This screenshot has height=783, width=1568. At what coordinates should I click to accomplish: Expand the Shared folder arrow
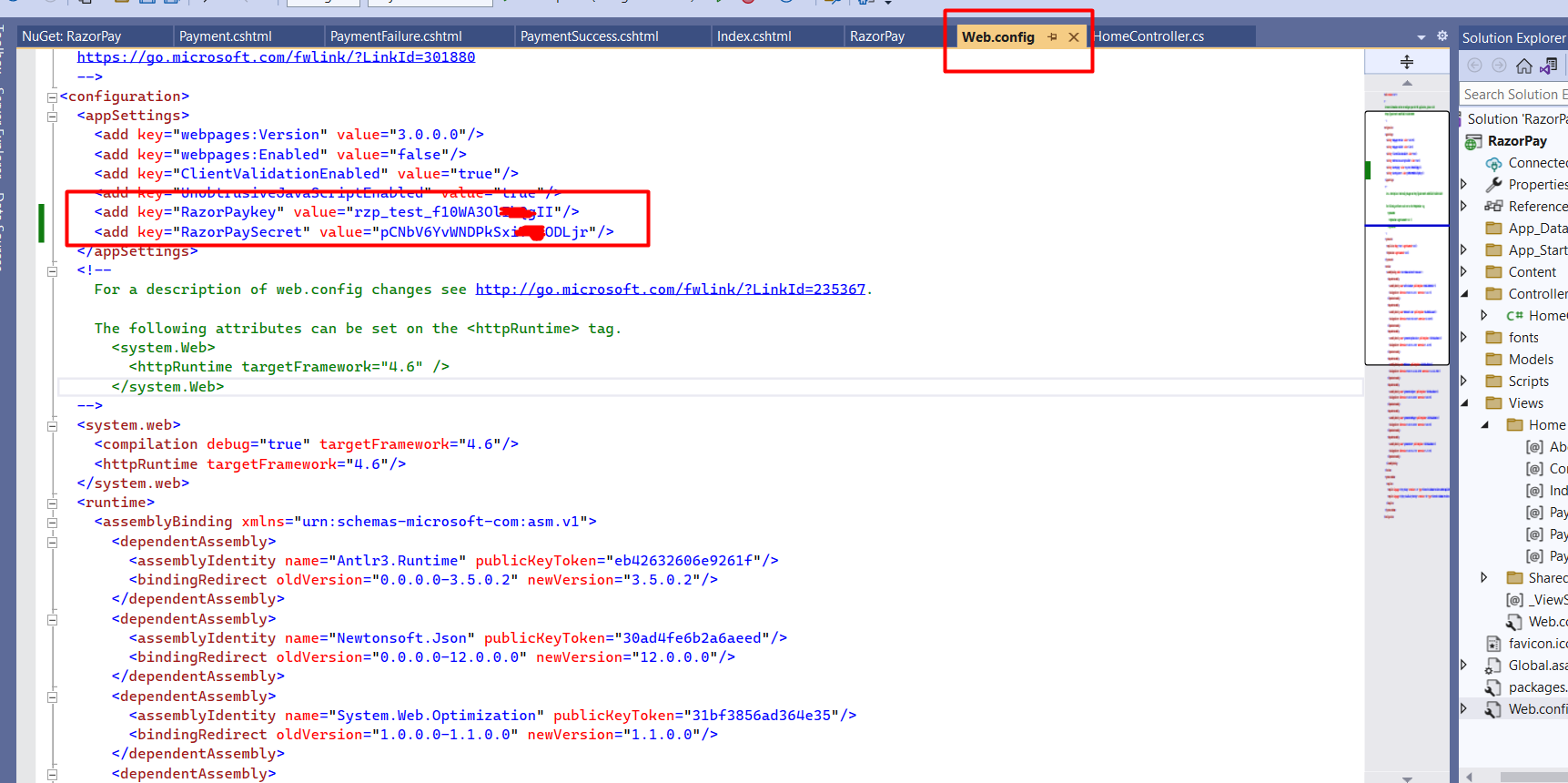(1485, 577)
